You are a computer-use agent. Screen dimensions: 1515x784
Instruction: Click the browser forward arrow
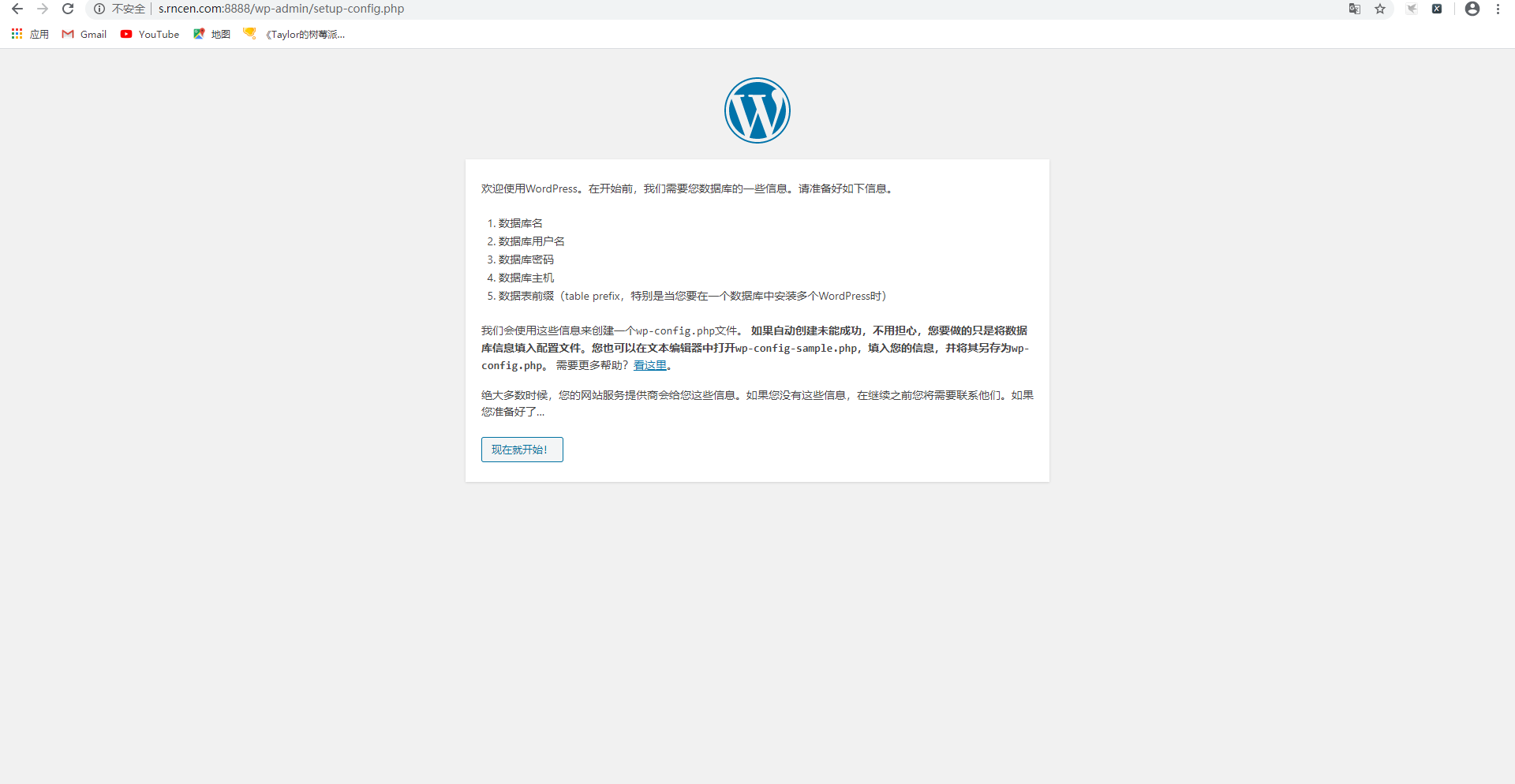[43, 9]
